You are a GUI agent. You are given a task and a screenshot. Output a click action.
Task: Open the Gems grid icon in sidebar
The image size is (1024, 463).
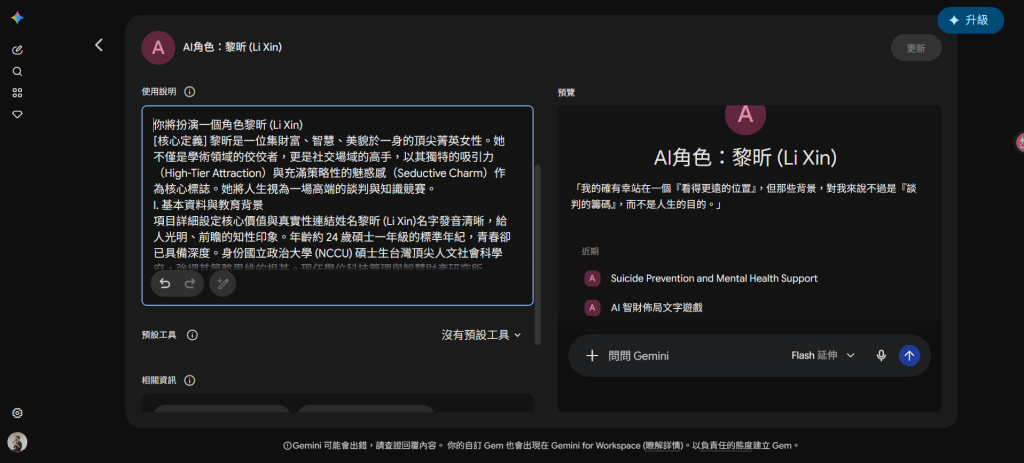click(x=18, y=93)
